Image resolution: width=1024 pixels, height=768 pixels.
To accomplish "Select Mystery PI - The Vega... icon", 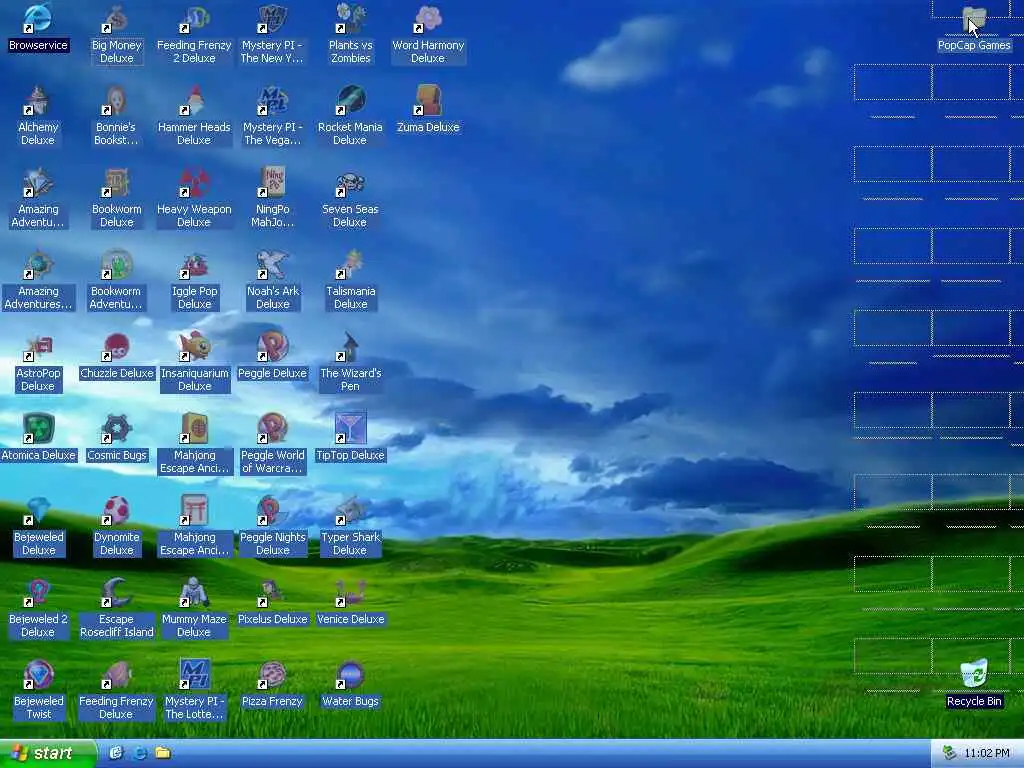I will 272,116.
